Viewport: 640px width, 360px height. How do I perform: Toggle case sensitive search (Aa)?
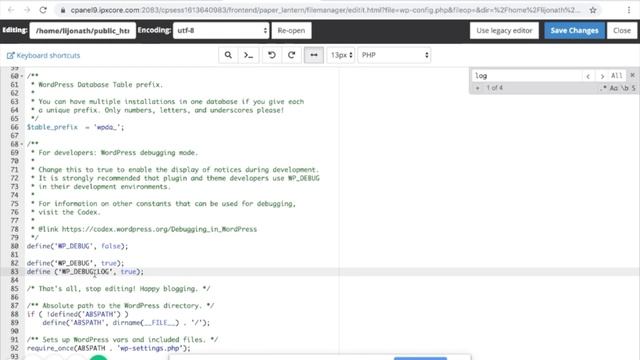pos(613,88)
